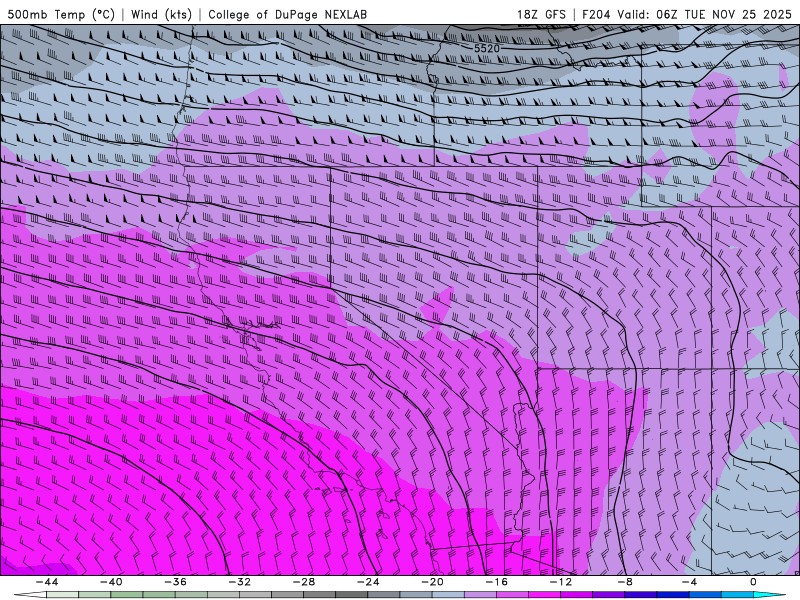
Task: Click the '-36' colorbar tick label
Action: click(x=176, y=582)
